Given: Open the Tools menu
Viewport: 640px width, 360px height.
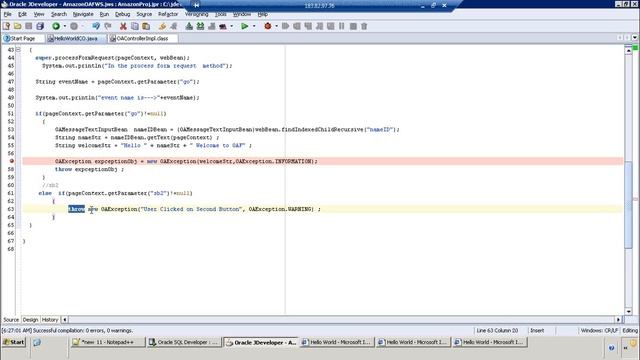Looking at the screenshot, I should [220, 14].
